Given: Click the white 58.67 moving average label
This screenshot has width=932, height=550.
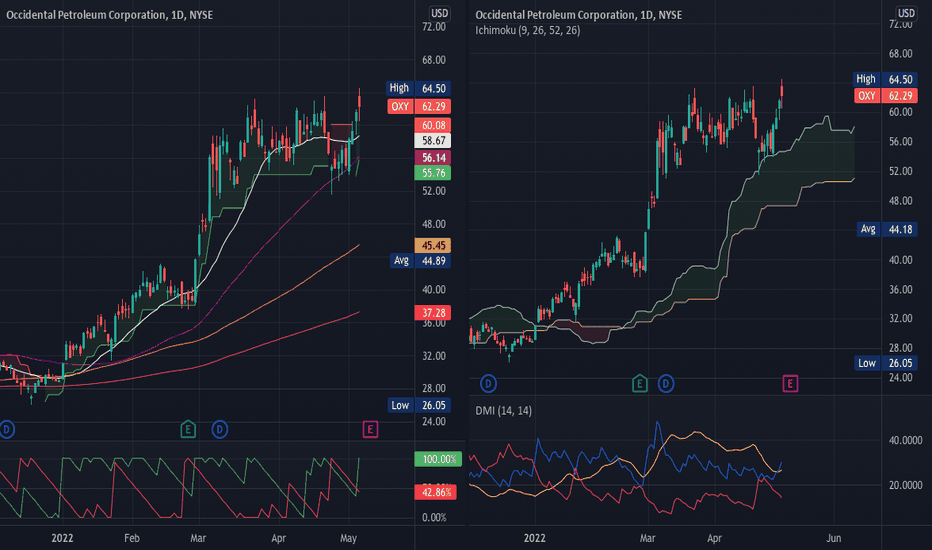Looking at the screenshot, I should tap(433, 141).
